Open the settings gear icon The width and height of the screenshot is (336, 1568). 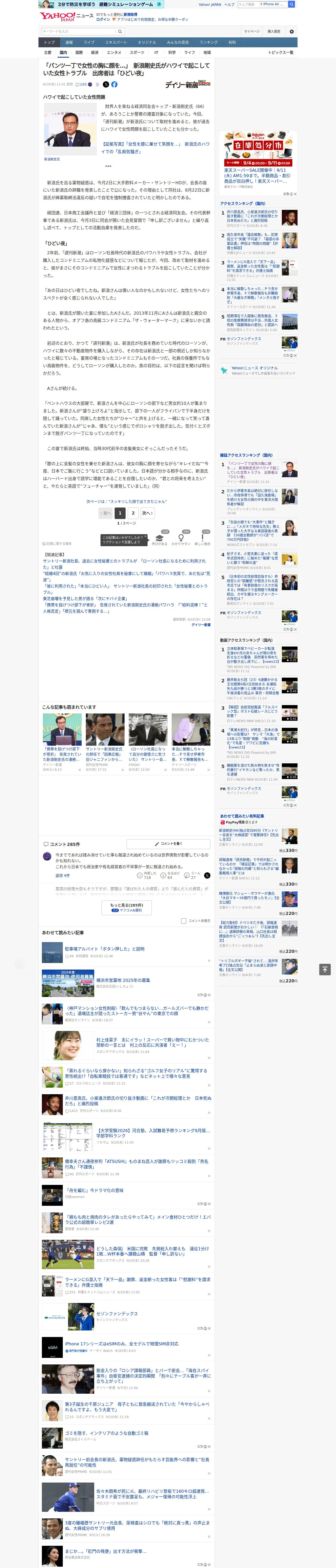coord(292,32)
